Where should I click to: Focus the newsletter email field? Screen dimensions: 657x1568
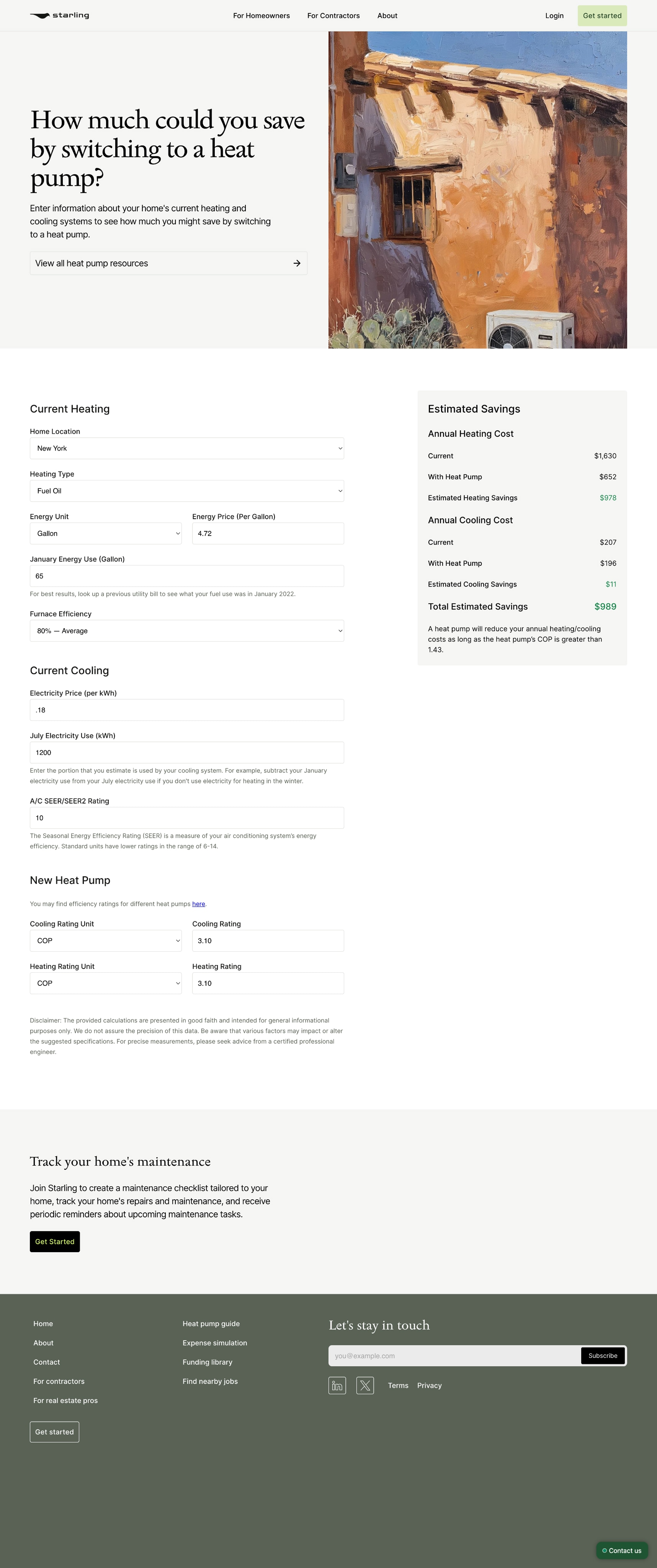tap(454, 1356)
